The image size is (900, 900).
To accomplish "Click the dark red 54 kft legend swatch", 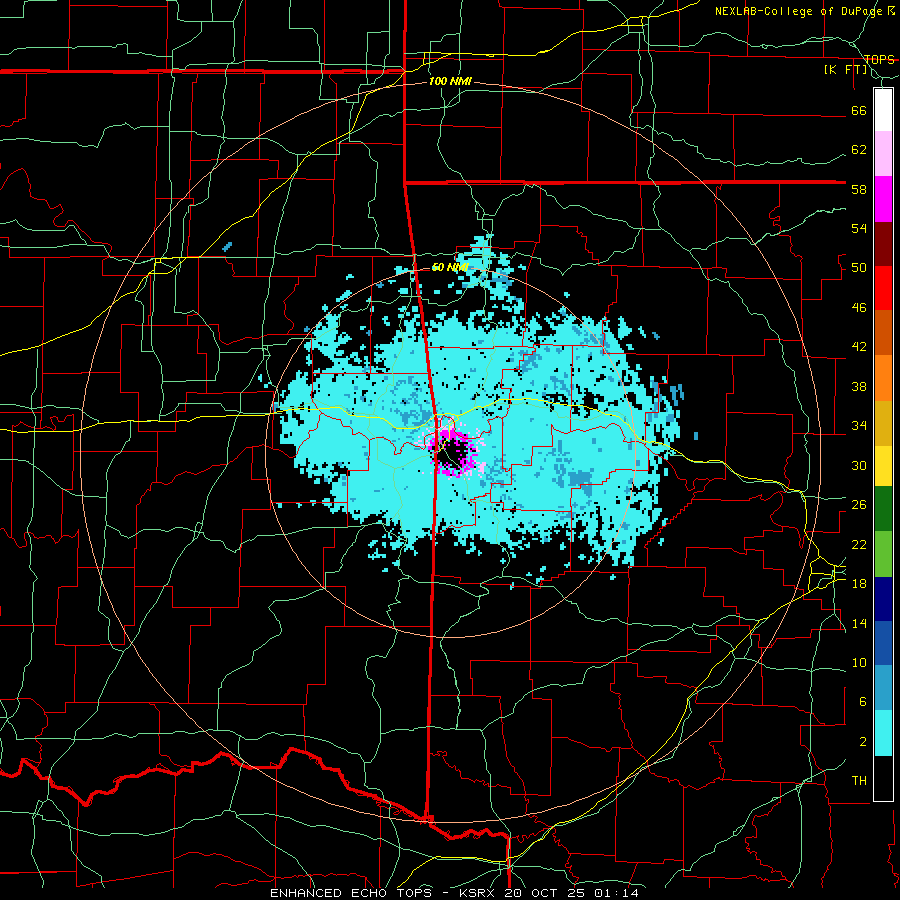I will tap(883, 243).
